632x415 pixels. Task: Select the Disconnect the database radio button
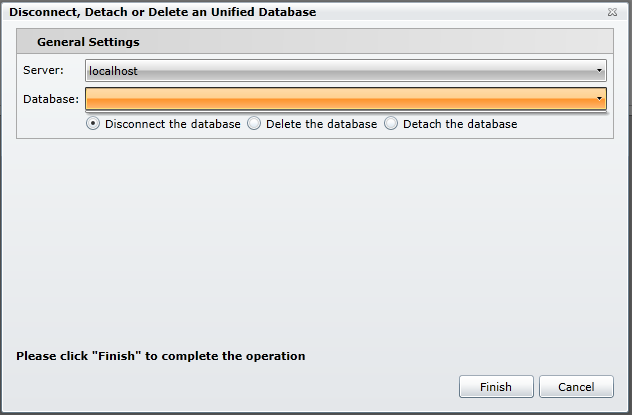(x=93, y=124)
